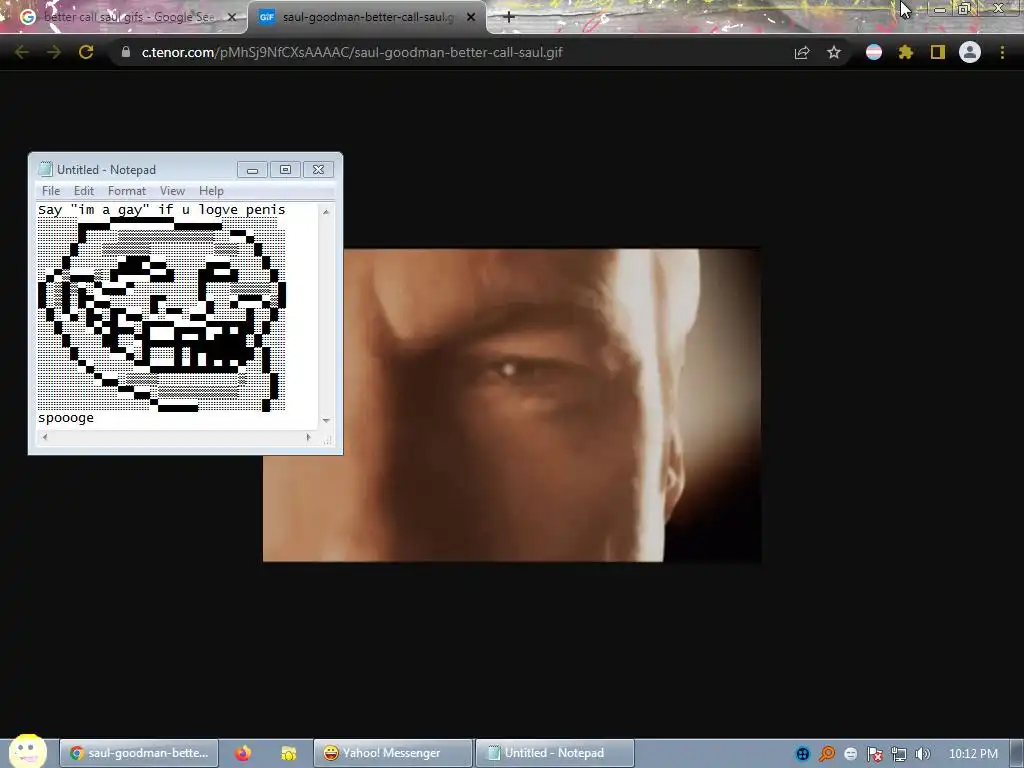Click Notepad scroll down arrow
Image resolution: width=1024 pixels, height=768 pixels.
[326, 421]
